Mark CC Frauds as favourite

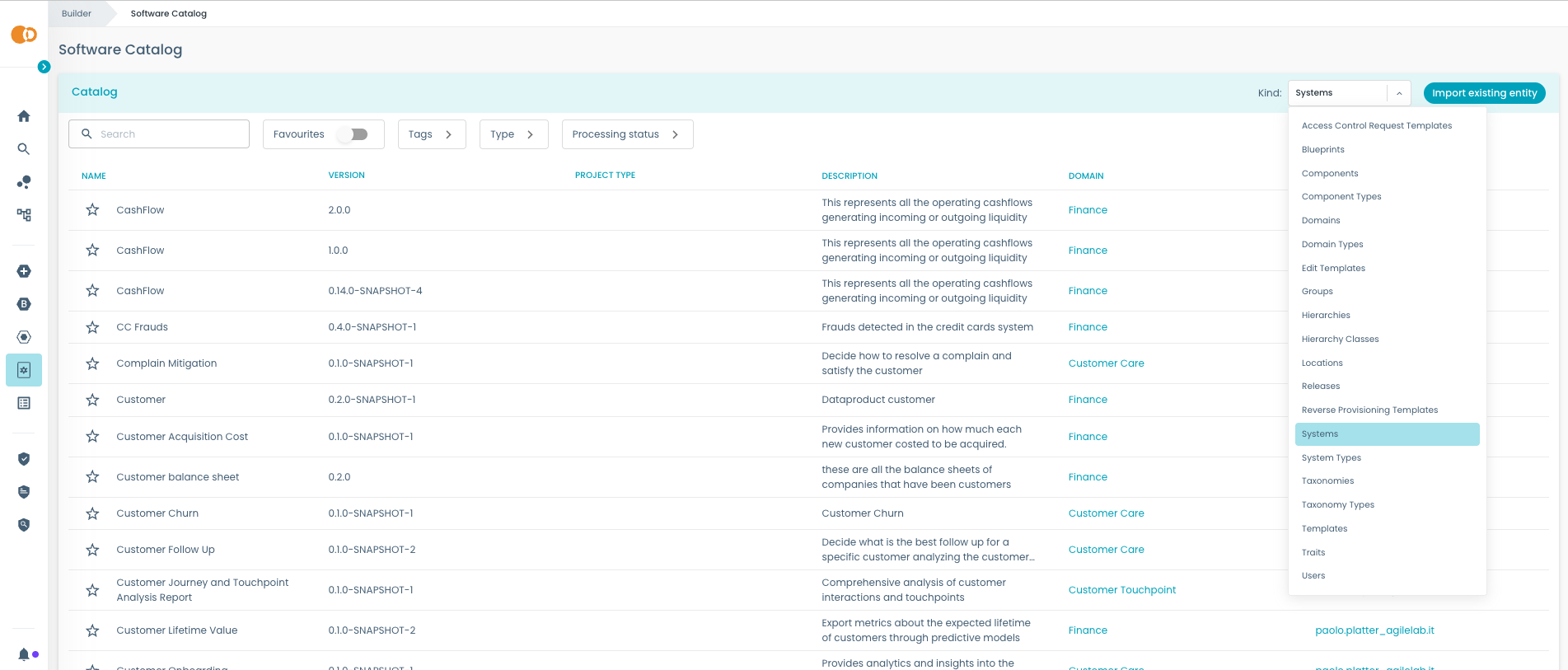click(92, 327)
